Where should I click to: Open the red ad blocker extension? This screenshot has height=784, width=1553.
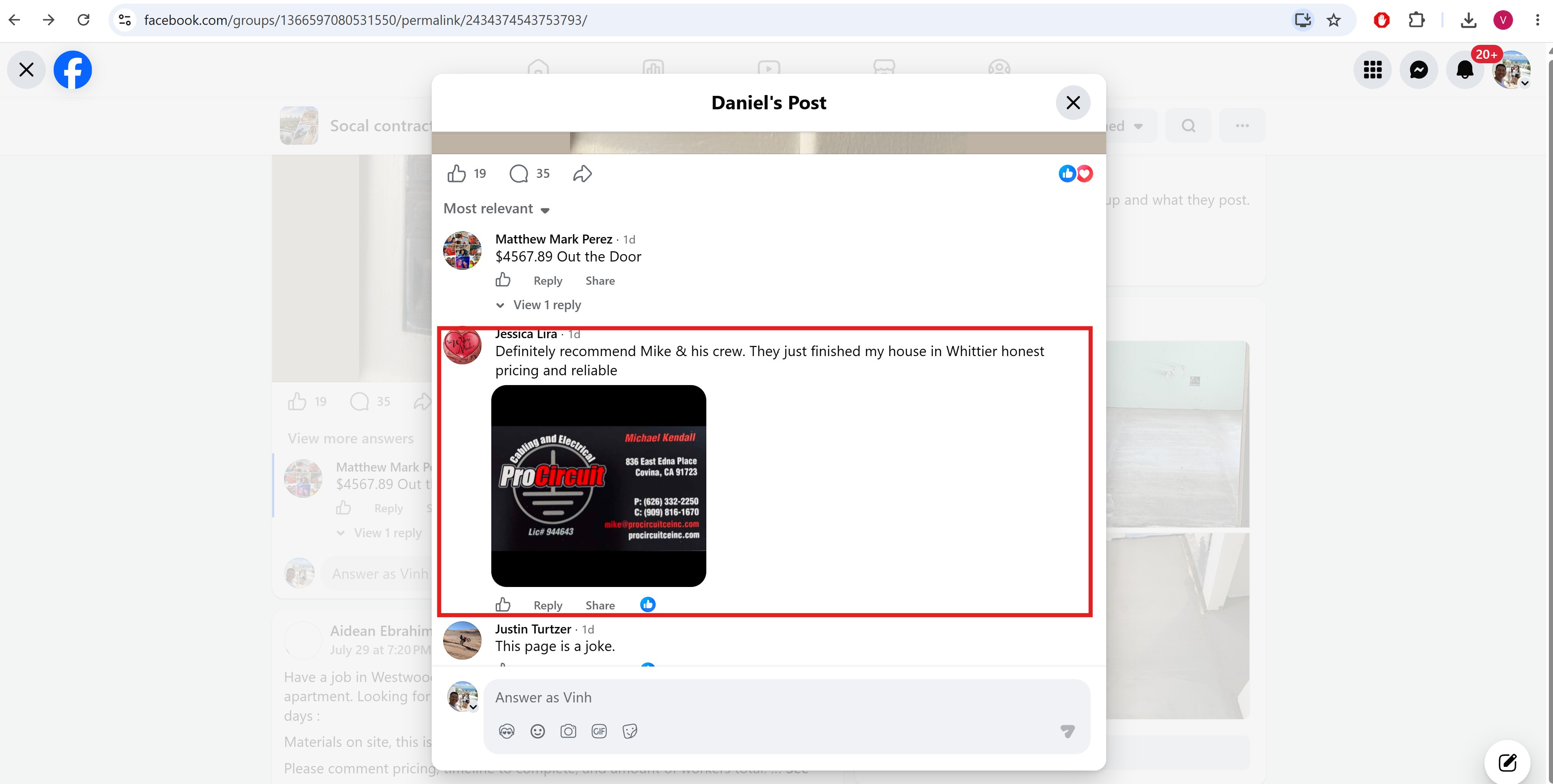click(1381, 20)
